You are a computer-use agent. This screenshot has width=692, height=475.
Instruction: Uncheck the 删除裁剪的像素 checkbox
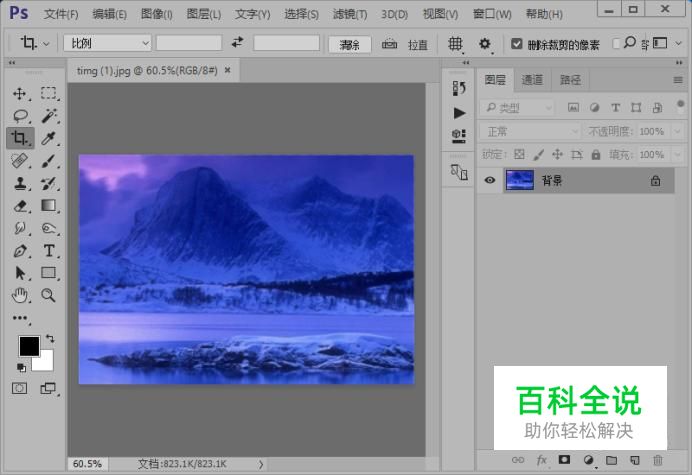pos(516,44)
